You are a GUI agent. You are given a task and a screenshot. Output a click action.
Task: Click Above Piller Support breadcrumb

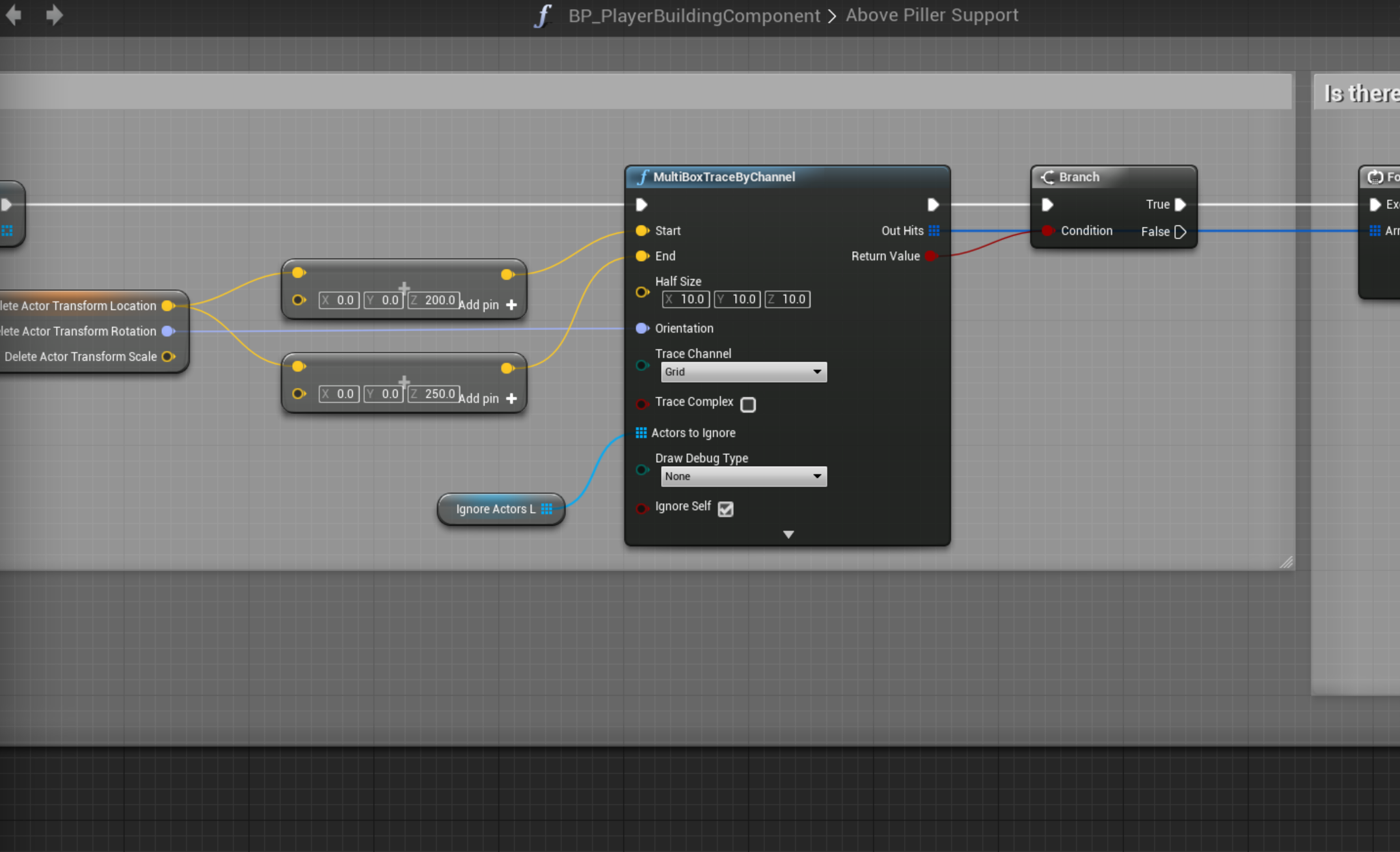932,15
